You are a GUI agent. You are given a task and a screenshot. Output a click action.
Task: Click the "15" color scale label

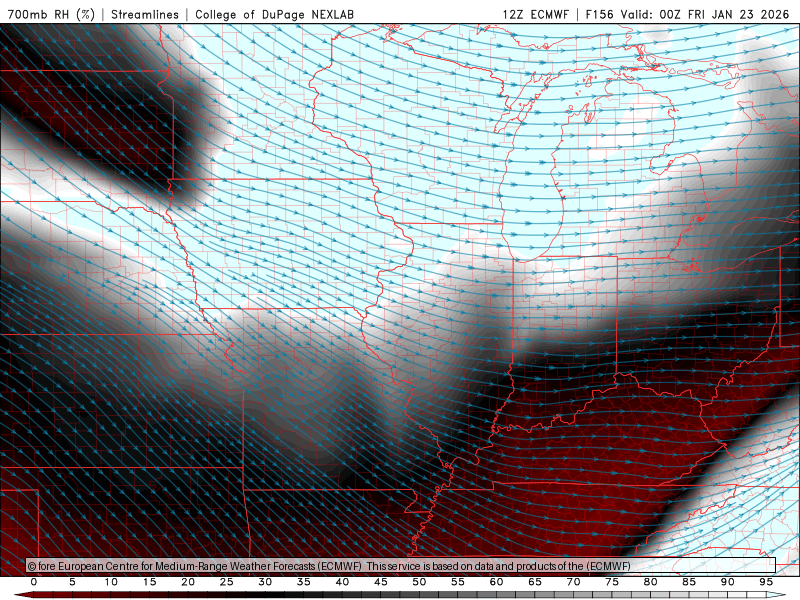[x=149, y=582]
